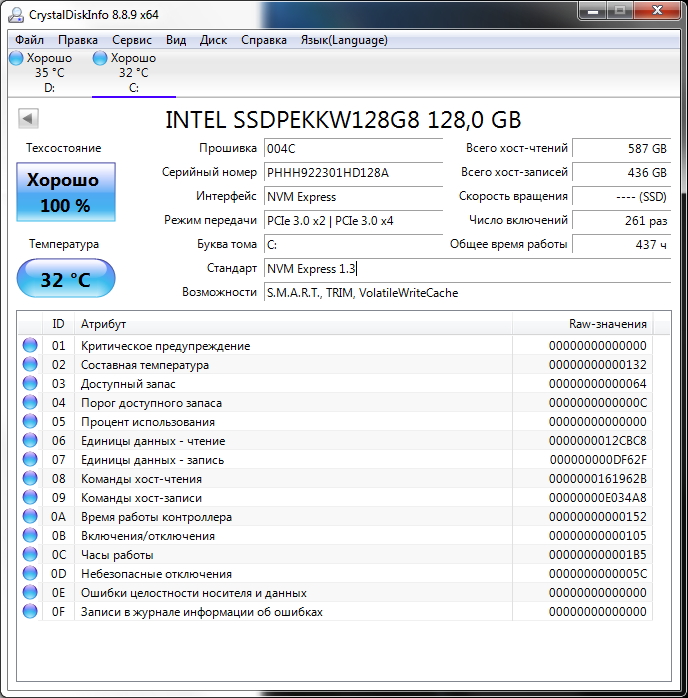Click the CrystalDiskInfo app icon in title bar
The image size is (688, 698).
[x=16, y=15]
